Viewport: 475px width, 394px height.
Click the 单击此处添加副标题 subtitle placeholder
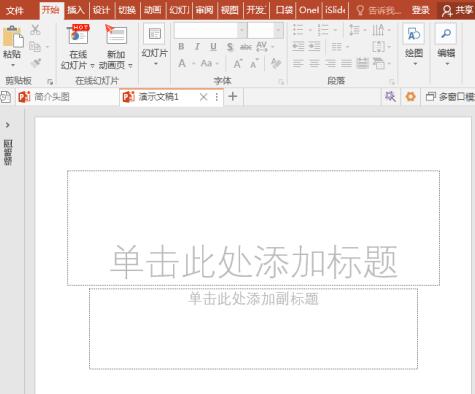click(253, 329)
